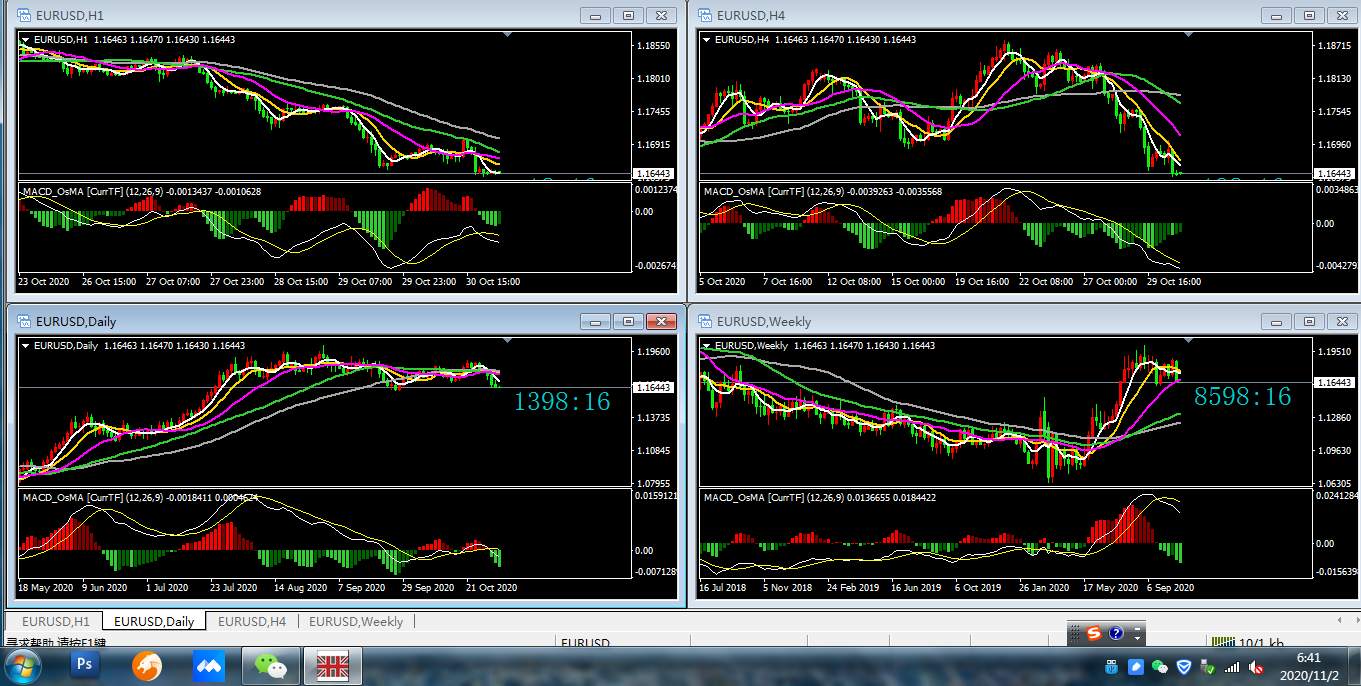Click the 1.16443 price label on H1 chart
Viewport: 1361px width, 686px height.
coord(653,174)
